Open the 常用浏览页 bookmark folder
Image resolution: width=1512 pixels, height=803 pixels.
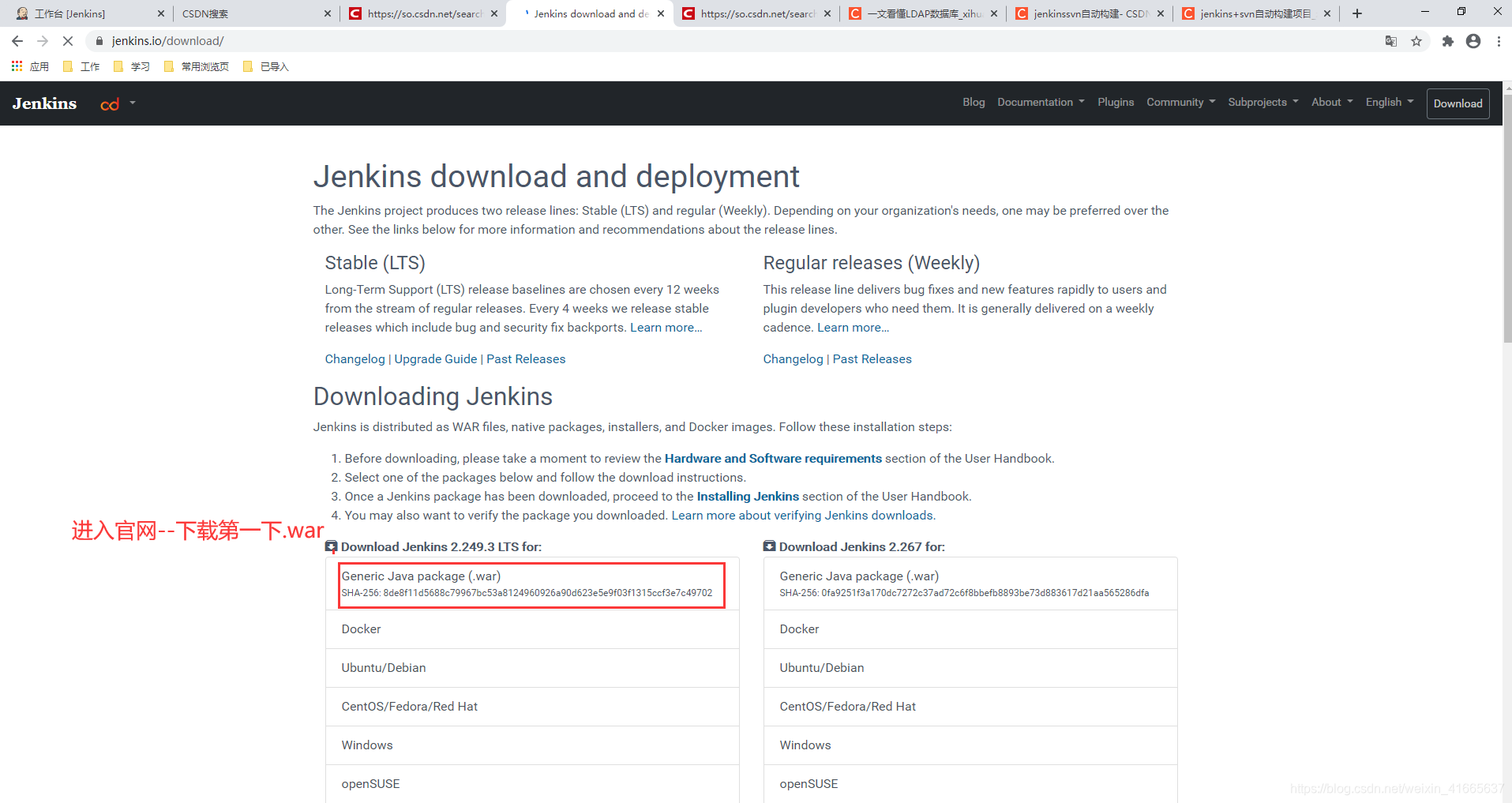click(197, 66)
